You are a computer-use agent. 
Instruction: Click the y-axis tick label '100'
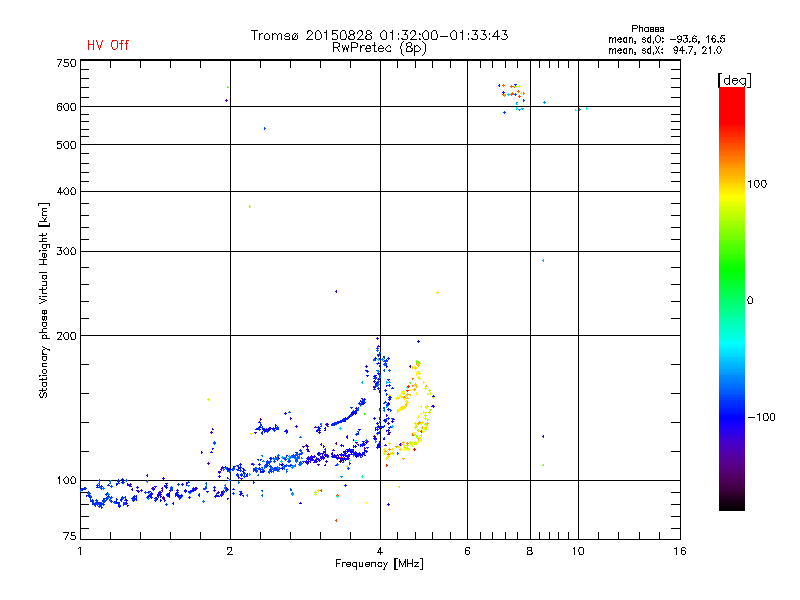tap(66, 480)
